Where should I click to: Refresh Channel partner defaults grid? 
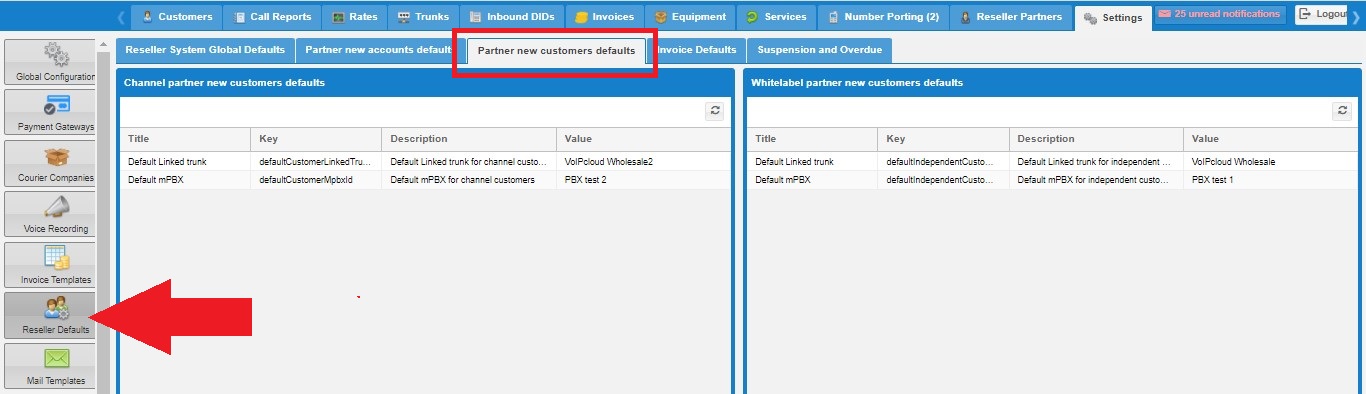click(714, 112)
